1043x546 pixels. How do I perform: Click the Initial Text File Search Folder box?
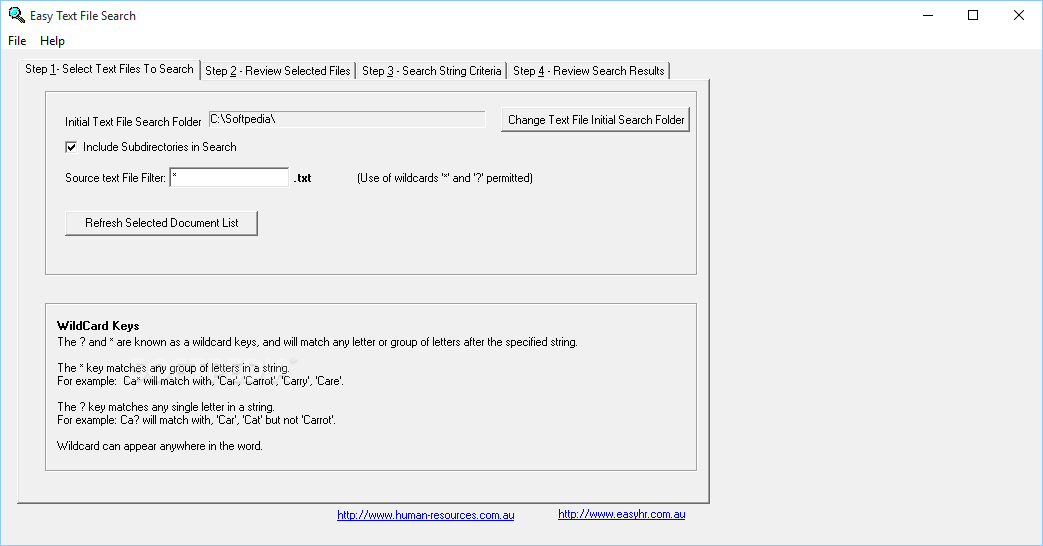[x=347, y=120]
